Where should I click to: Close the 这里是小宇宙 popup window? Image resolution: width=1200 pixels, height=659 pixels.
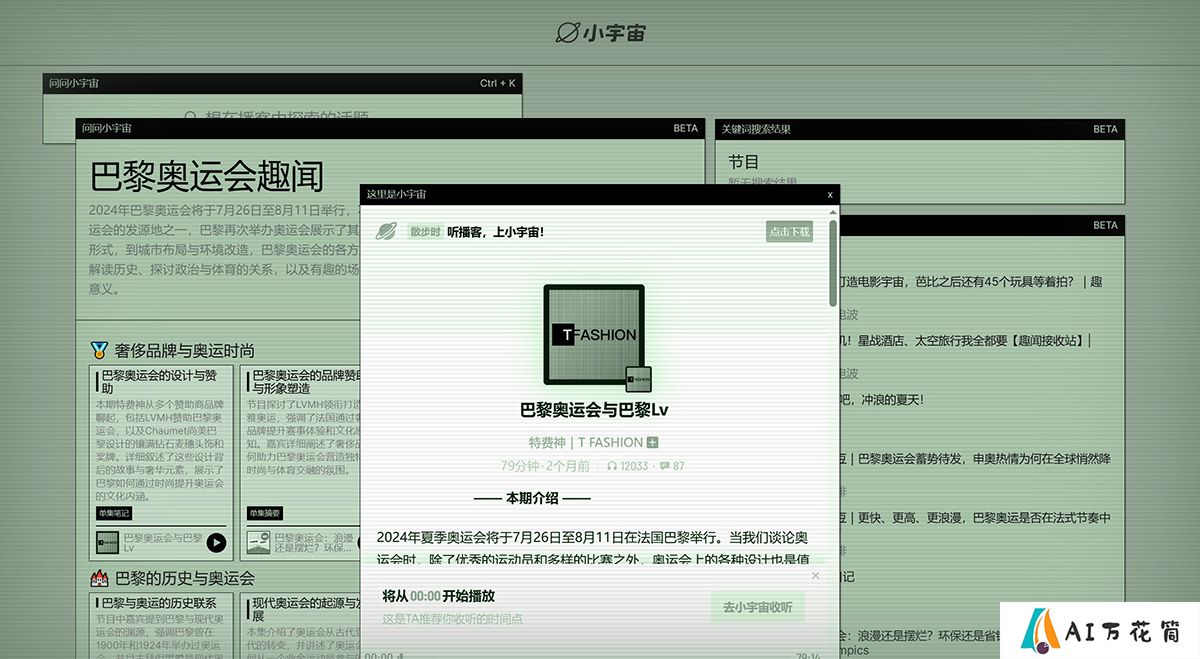(x=830, y=195)
